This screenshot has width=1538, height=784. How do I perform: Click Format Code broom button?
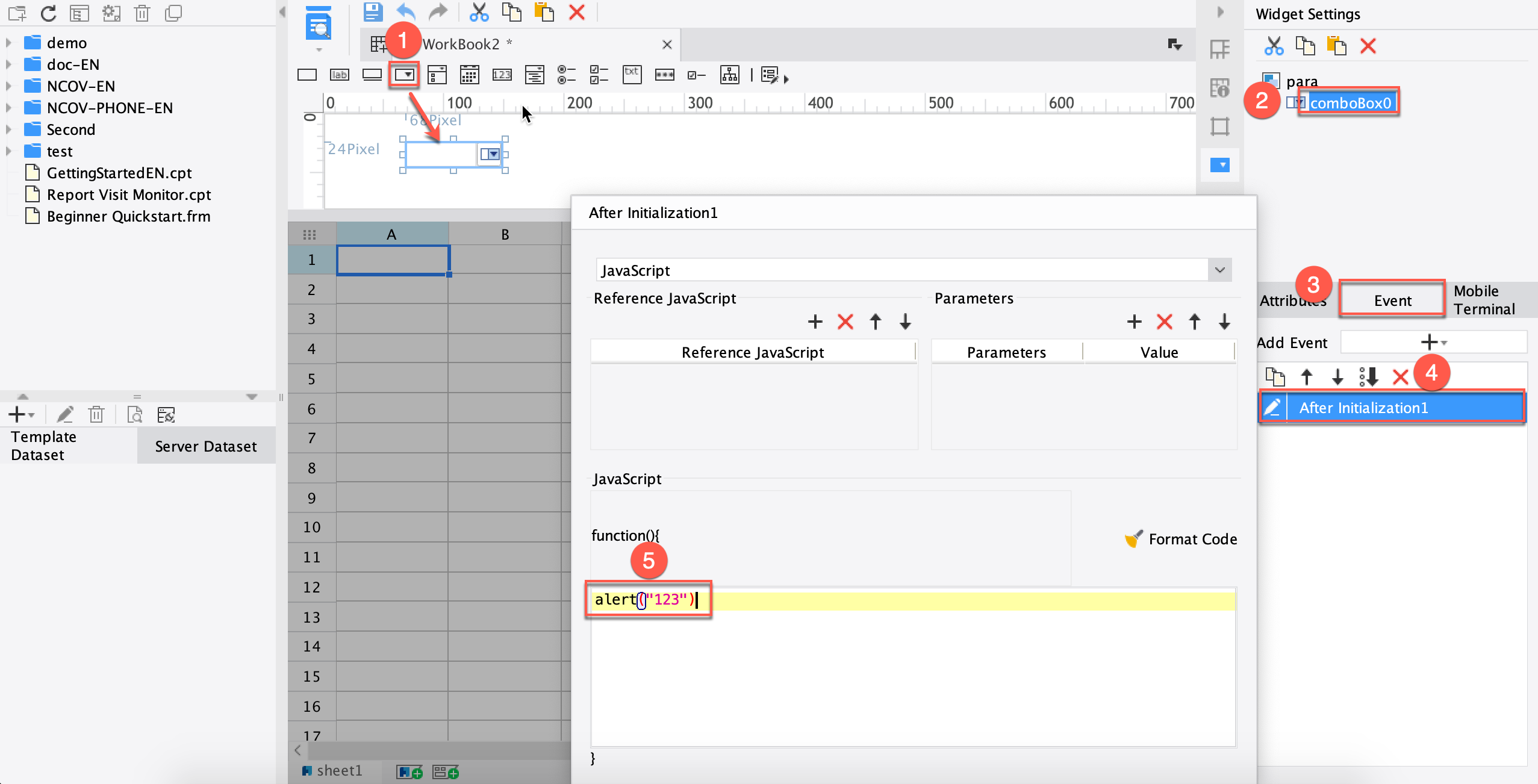pos(1180,539)
